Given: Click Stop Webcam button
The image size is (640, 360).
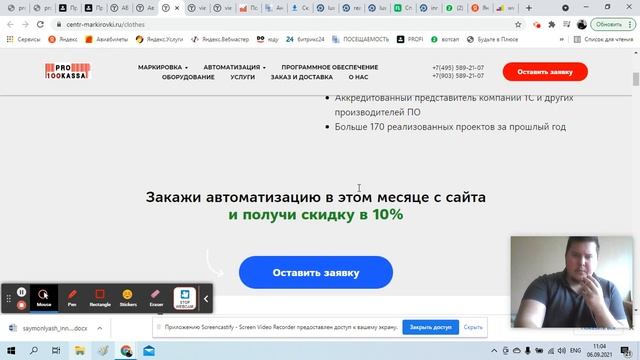Looking at the screenshot, I should coord(185,298).
